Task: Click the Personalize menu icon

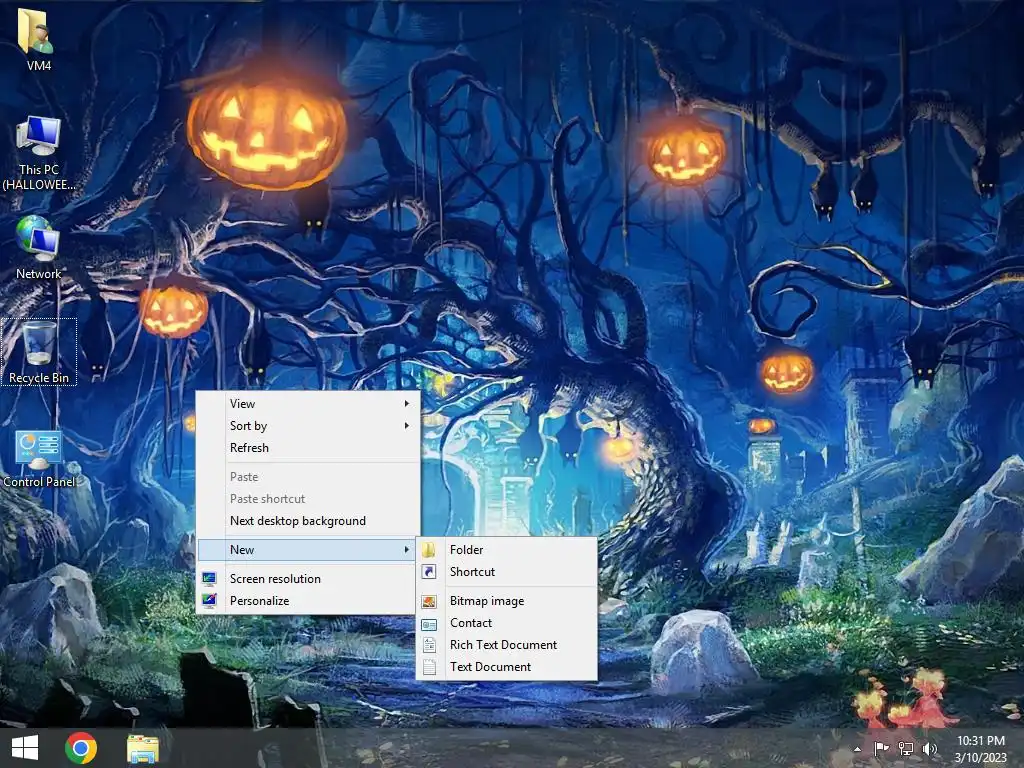Action: tap(209, 601)
